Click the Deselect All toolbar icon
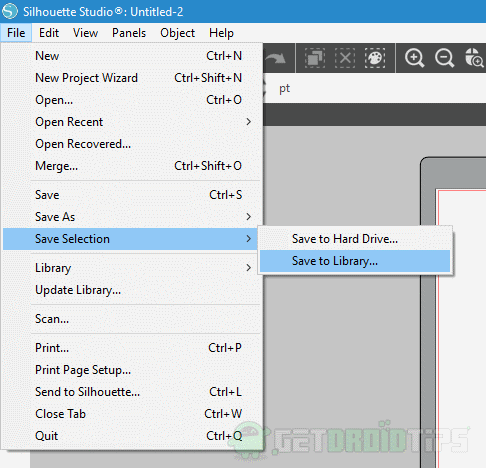Viewport: 486px width, 468px height. click(345, 58)
